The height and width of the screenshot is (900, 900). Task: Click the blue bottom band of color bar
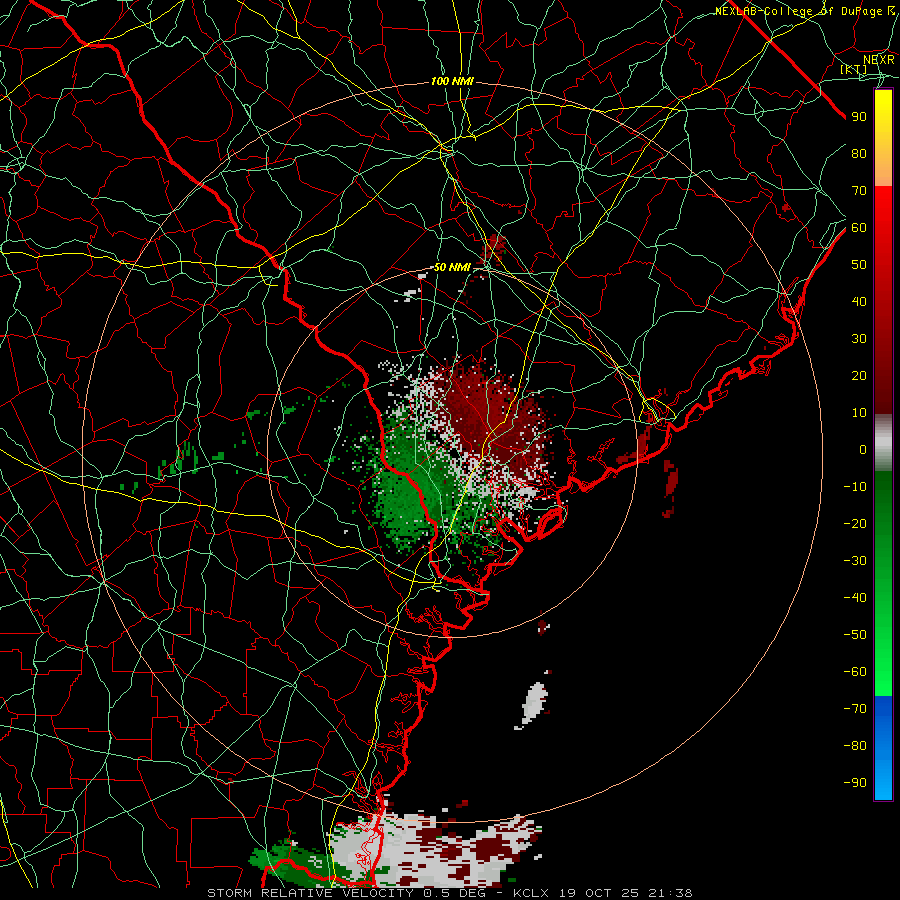883,748
